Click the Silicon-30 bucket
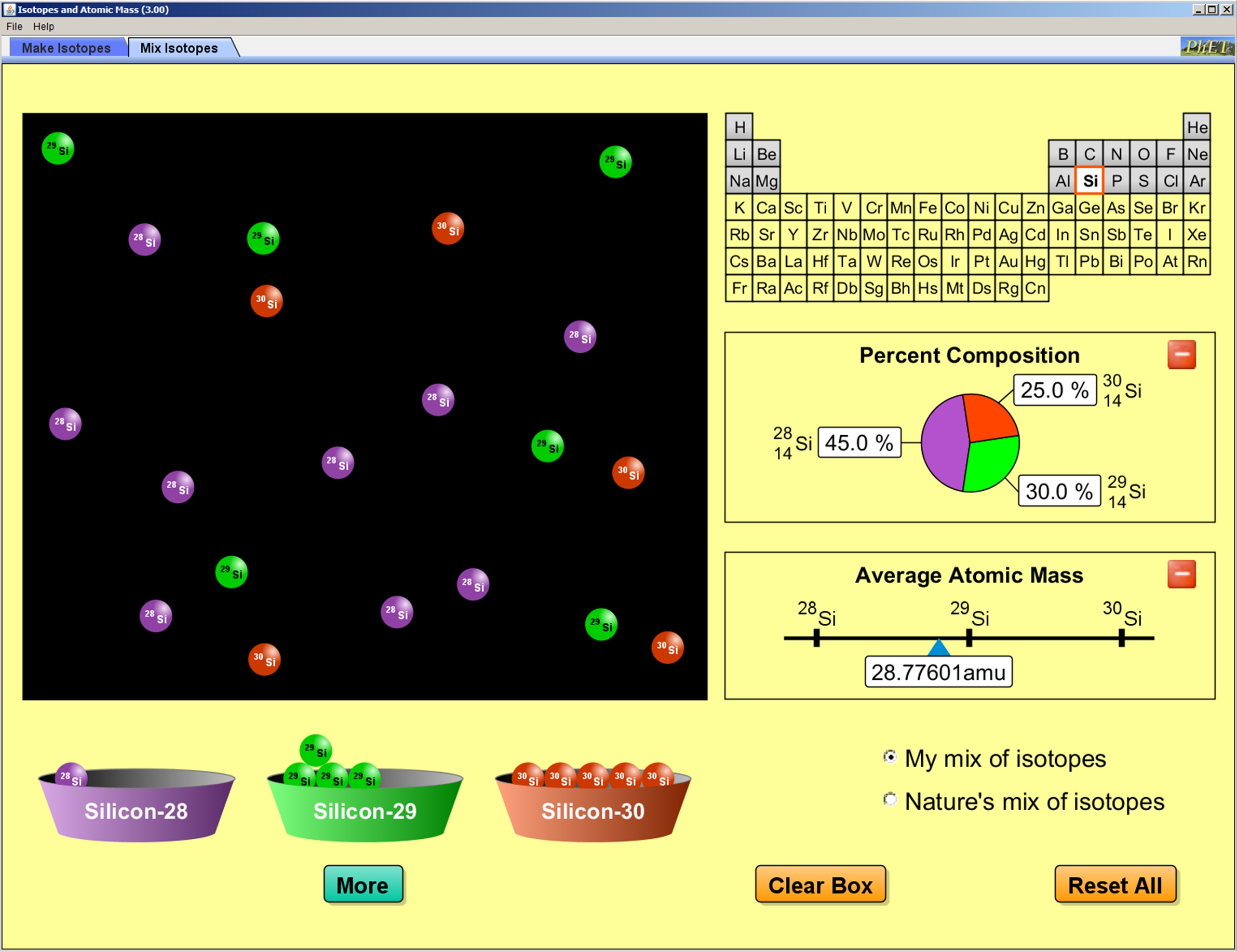 tap(593, 811)
